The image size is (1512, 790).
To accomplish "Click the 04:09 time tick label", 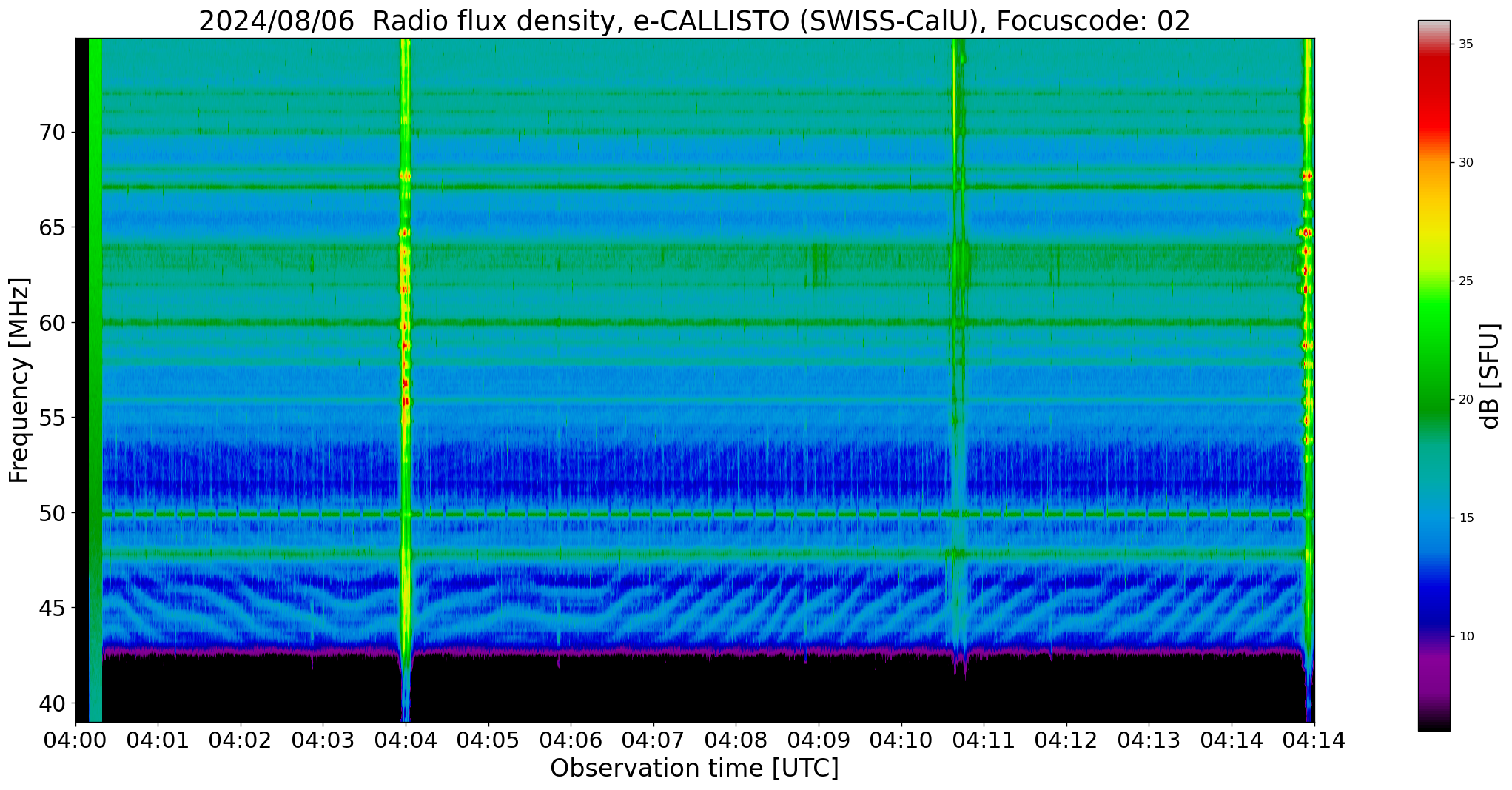I will click(819, 740).
